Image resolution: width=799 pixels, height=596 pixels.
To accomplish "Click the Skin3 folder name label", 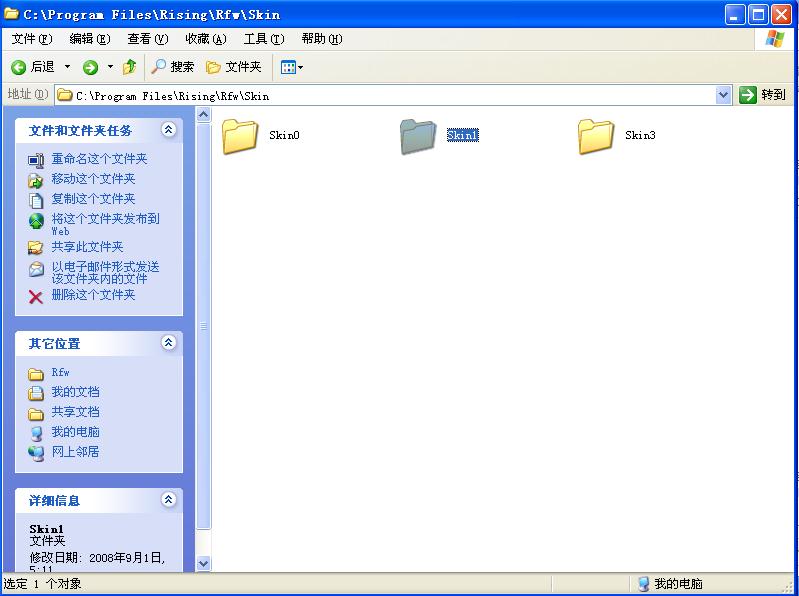I will click(x=641, y=135).
